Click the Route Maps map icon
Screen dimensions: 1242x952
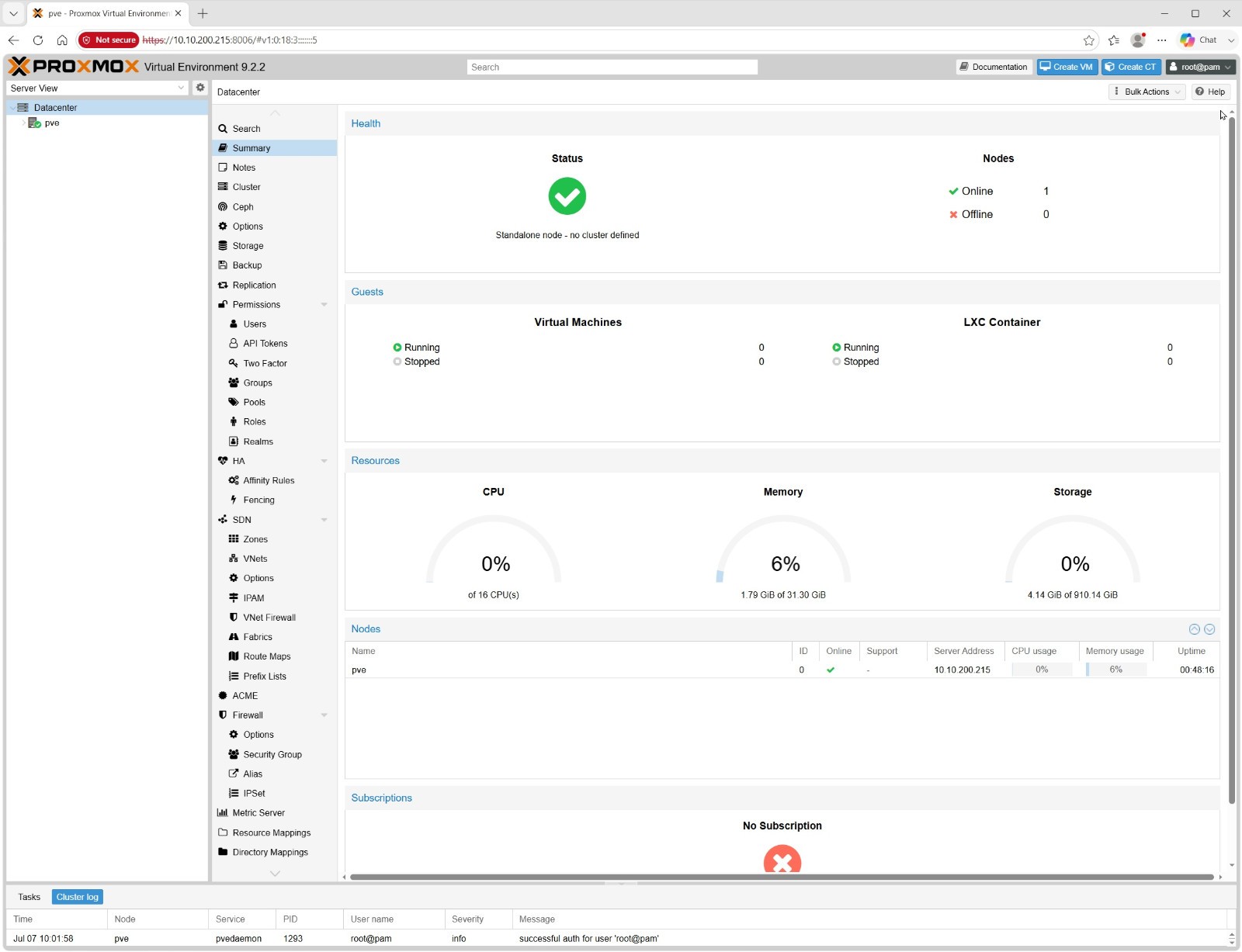coord(234,656)
